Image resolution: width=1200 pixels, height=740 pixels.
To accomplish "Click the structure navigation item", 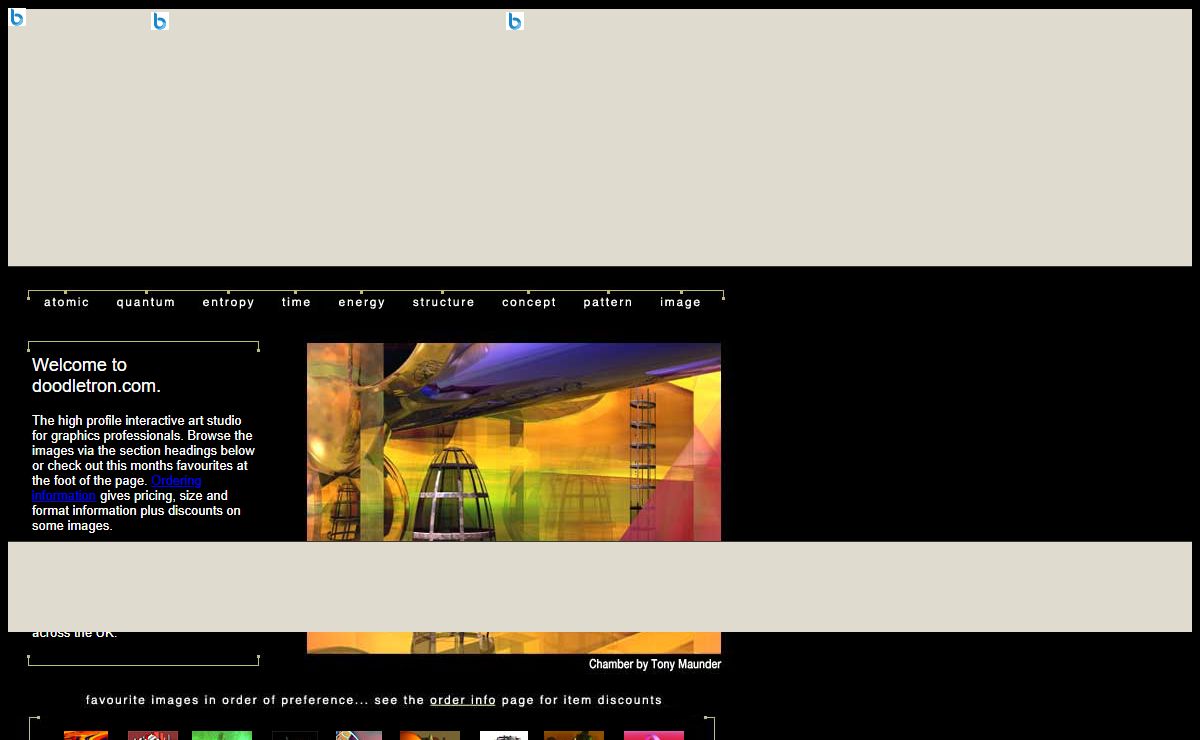I will [x=443, y=302].
